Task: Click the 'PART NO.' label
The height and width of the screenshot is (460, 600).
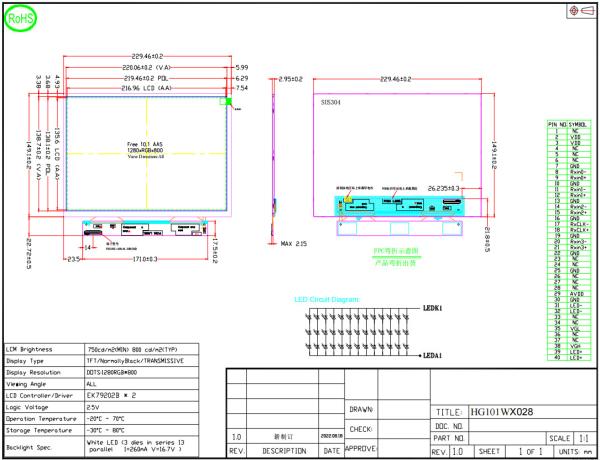Action: 449,438
